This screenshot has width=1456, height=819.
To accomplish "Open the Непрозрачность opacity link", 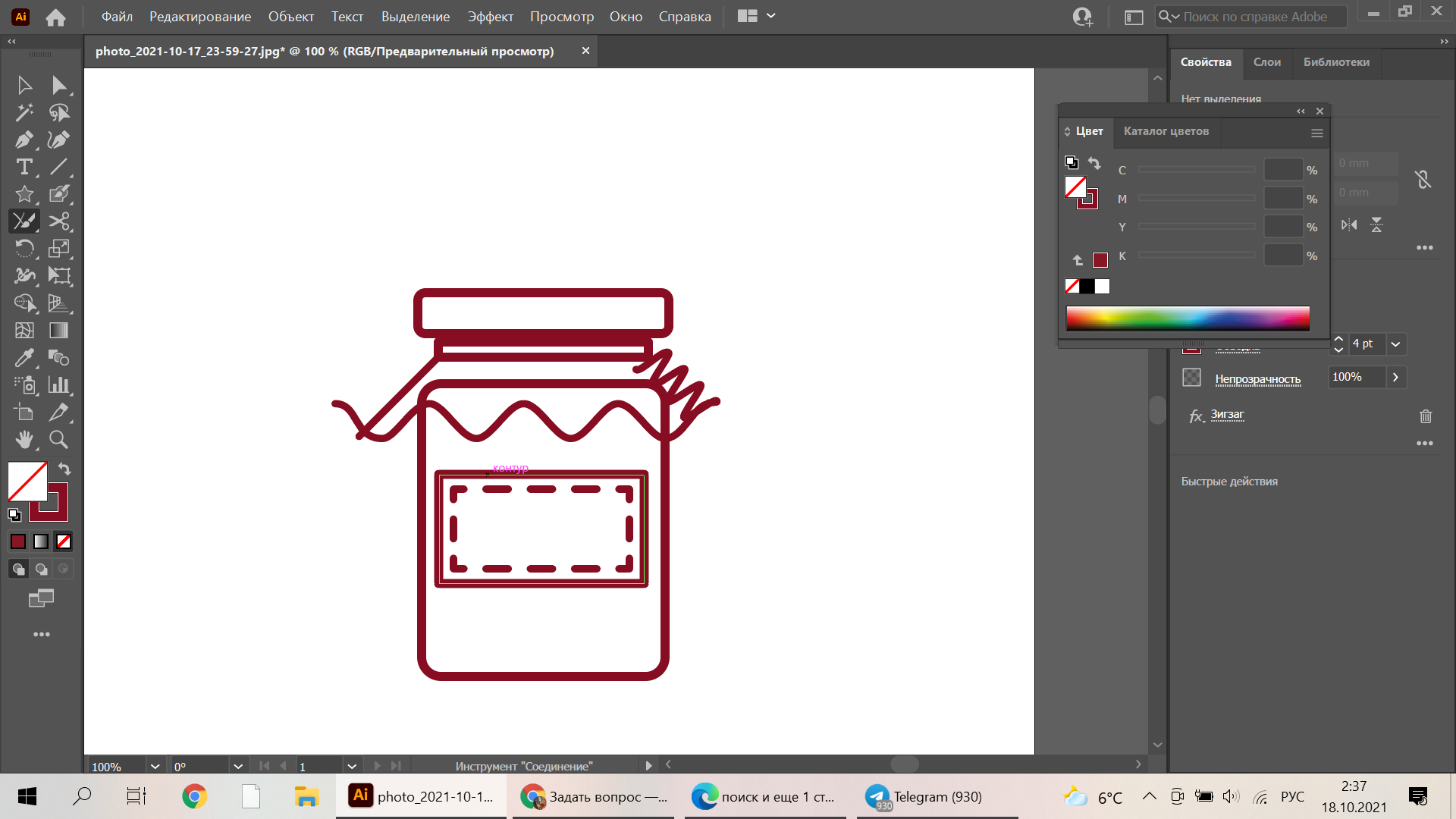I will tap(1257, 379).
